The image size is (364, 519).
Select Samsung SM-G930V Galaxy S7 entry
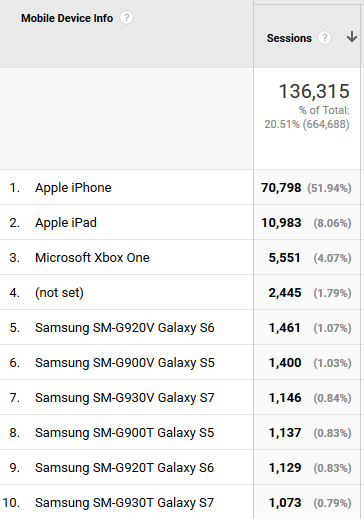click(125, 398)
